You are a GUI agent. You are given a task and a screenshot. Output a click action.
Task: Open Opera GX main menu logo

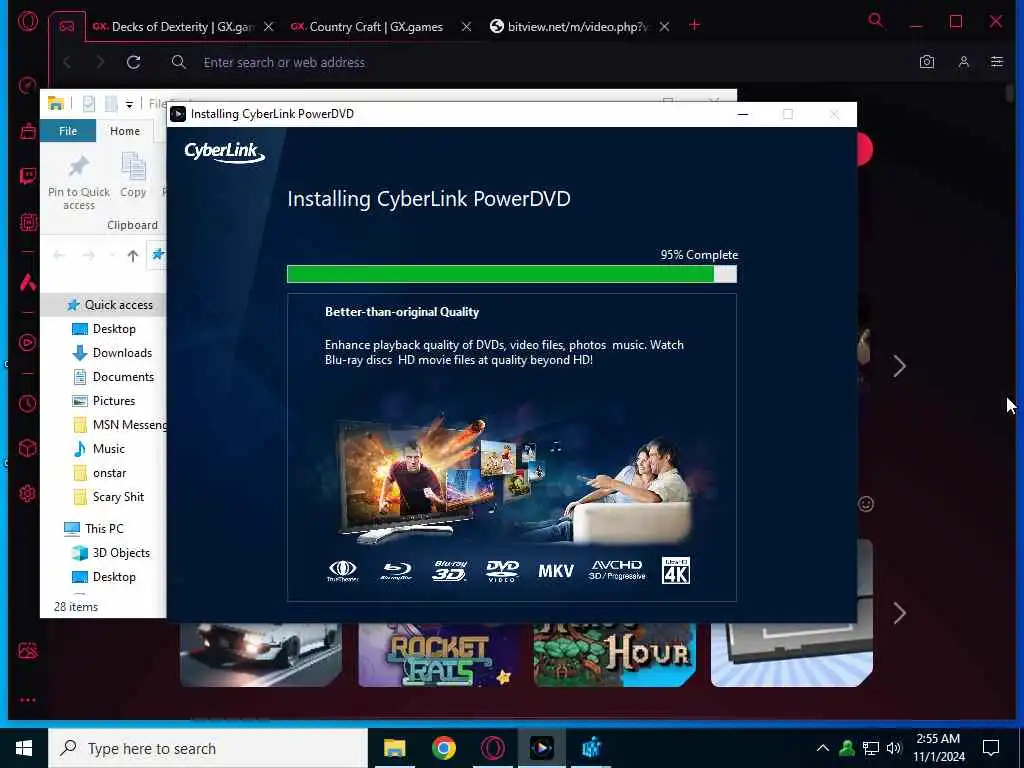(27, 22)
